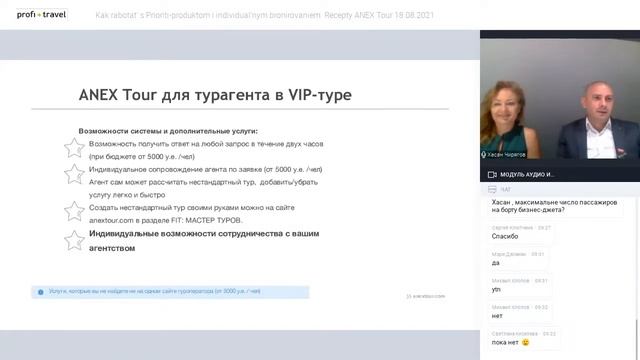Select the star bullet beside 'Индивидуальные возможности сотрудничества'

click(74, 240)
